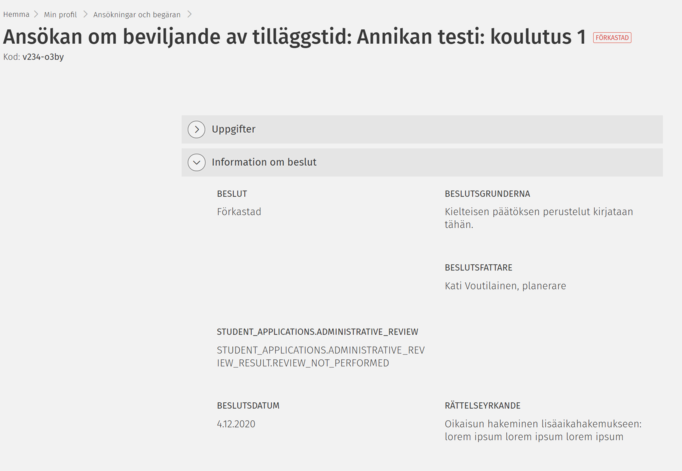Click decision value Förkastad under Beslut
Viewport: 682px width, 471px height.
[239, 212]
